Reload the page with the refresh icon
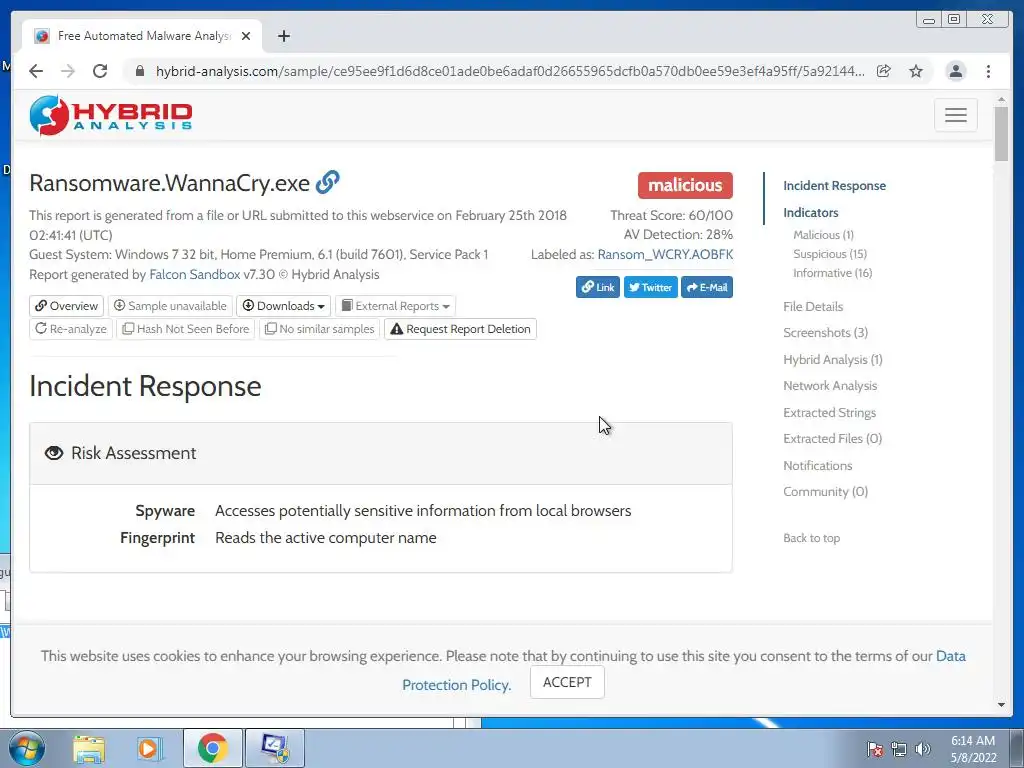The image size is (1024, 768). [x=100, y=71]
